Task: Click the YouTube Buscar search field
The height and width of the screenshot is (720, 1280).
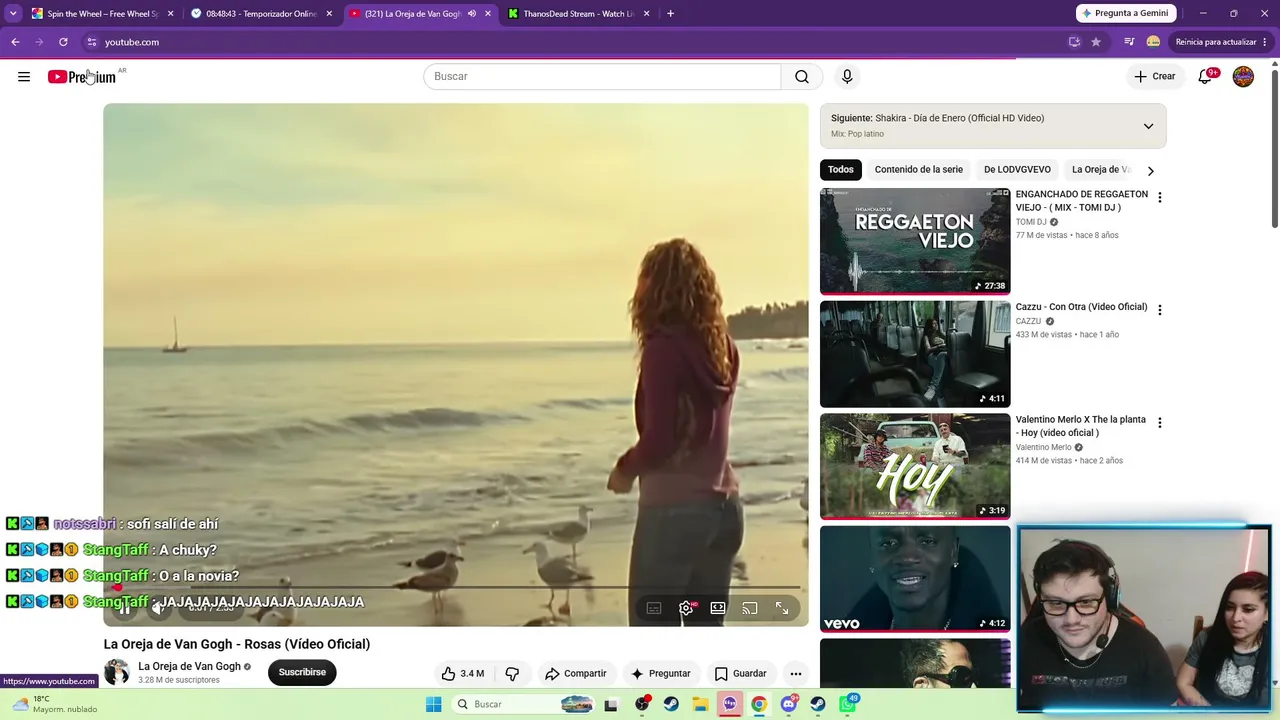Action: click(602, 77)
